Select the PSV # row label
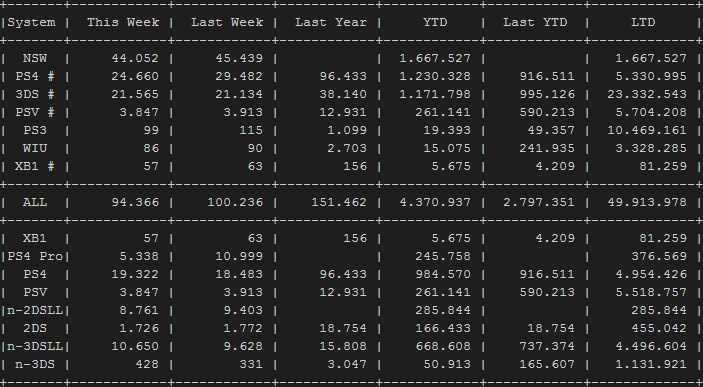The height and width of the screenshot is (387, 703). pos(35,112)
